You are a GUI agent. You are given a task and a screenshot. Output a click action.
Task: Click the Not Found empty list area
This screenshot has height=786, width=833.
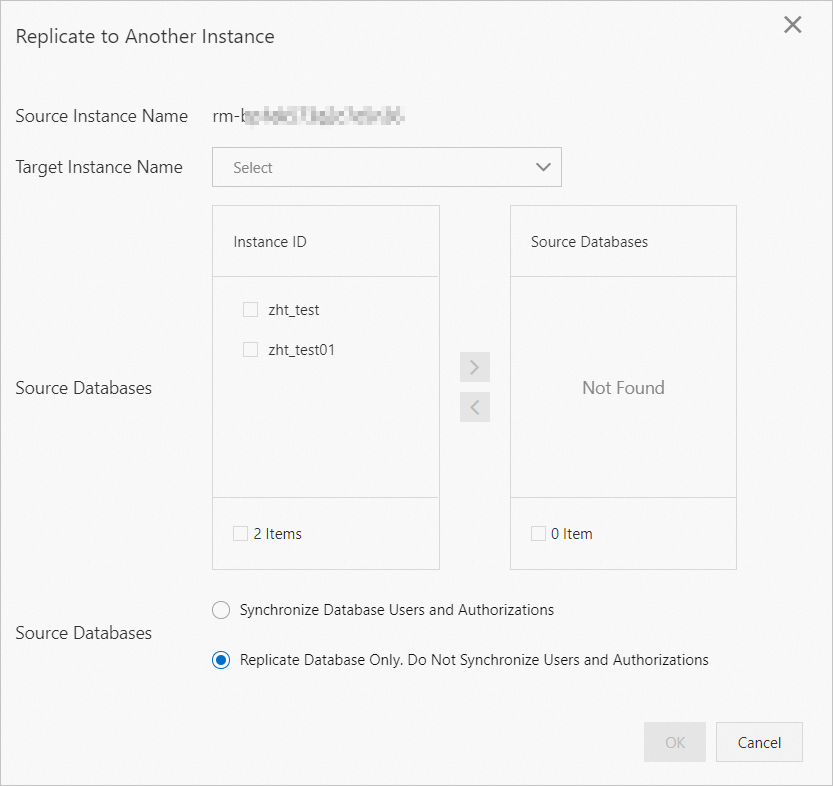tap(623, 388)
